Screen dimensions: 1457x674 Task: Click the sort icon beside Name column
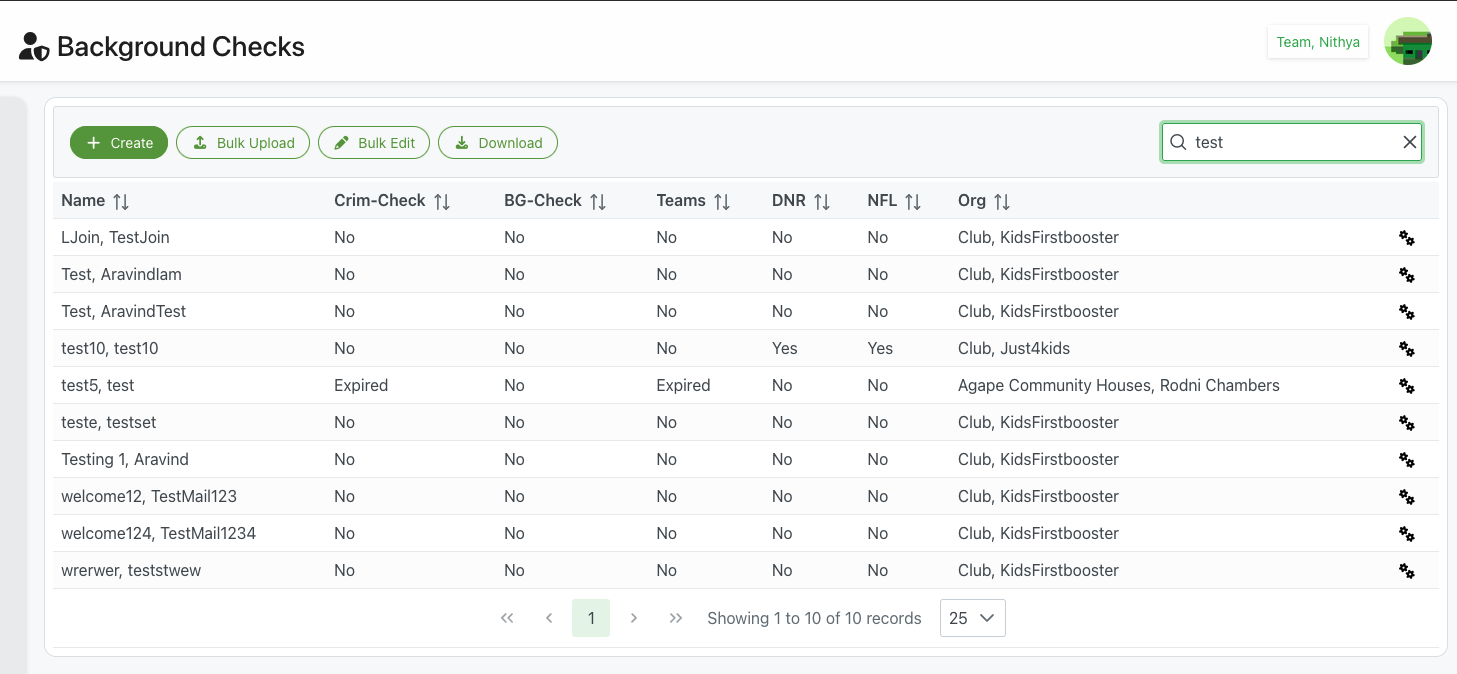(121, 201)
